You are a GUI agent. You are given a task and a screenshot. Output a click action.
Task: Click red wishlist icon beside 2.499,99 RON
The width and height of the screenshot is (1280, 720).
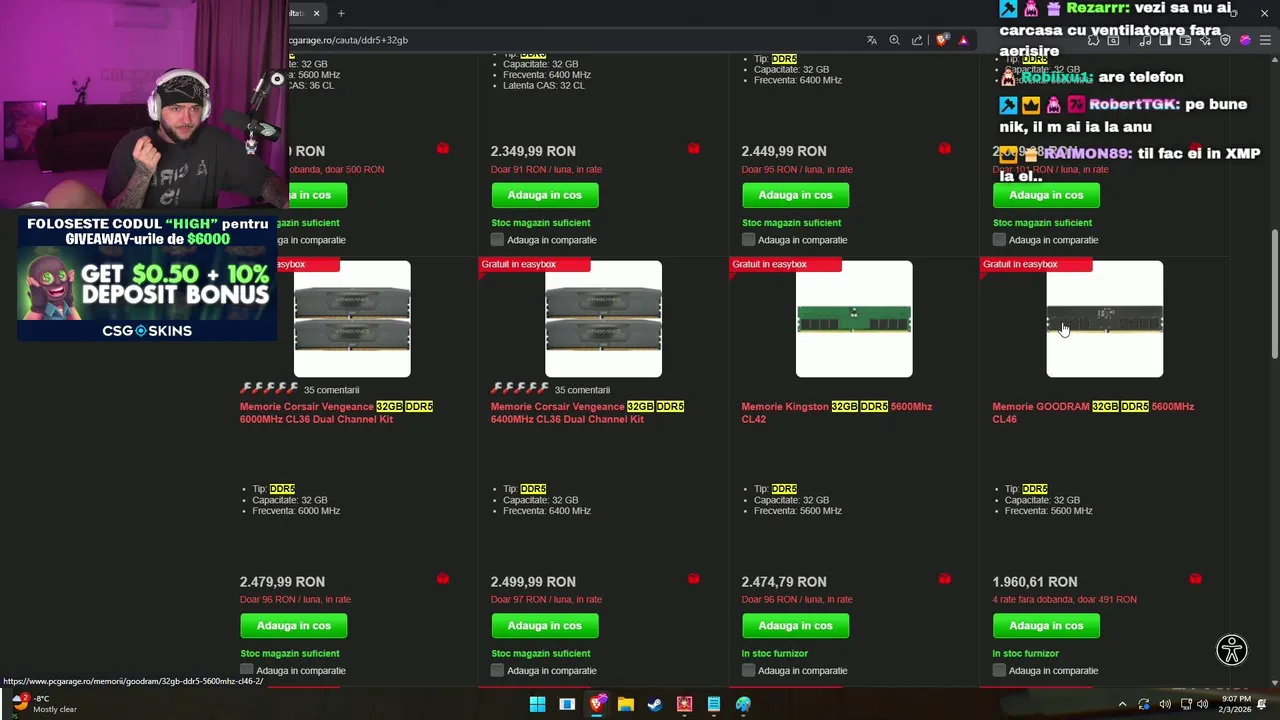694,579
